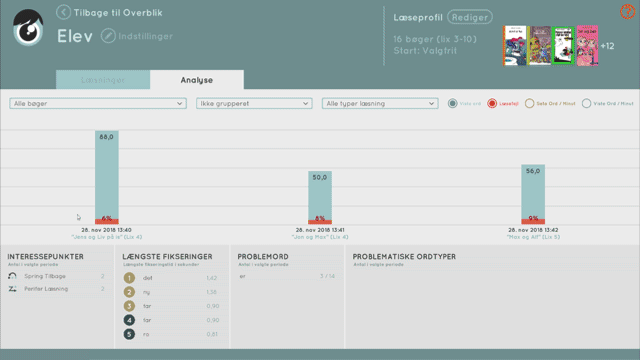640x360 pixels.
Task: Open the "Jon og Max" (Lix 4) link
Action: 320,237
